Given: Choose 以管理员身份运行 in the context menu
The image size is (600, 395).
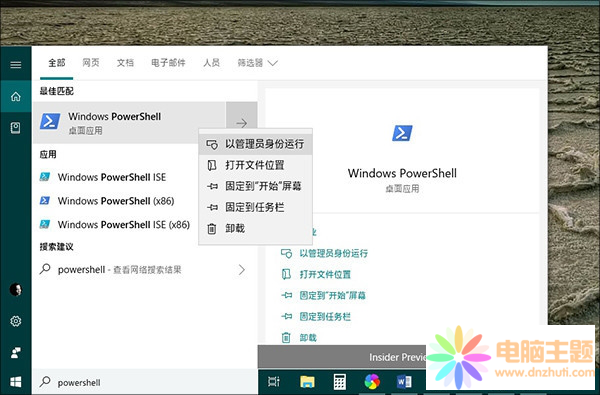Looking at the screenshot, I should [256, 144].
